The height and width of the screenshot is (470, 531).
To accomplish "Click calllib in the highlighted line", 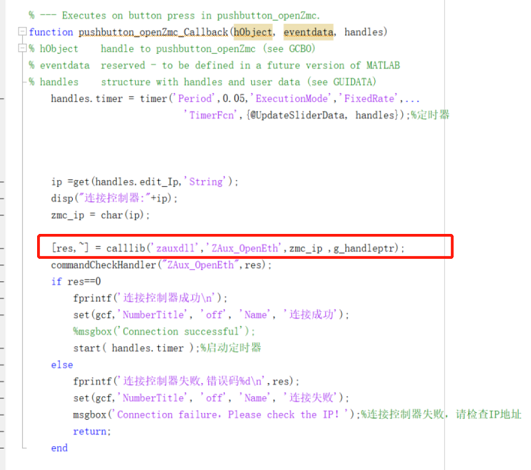I will [126, 248].
